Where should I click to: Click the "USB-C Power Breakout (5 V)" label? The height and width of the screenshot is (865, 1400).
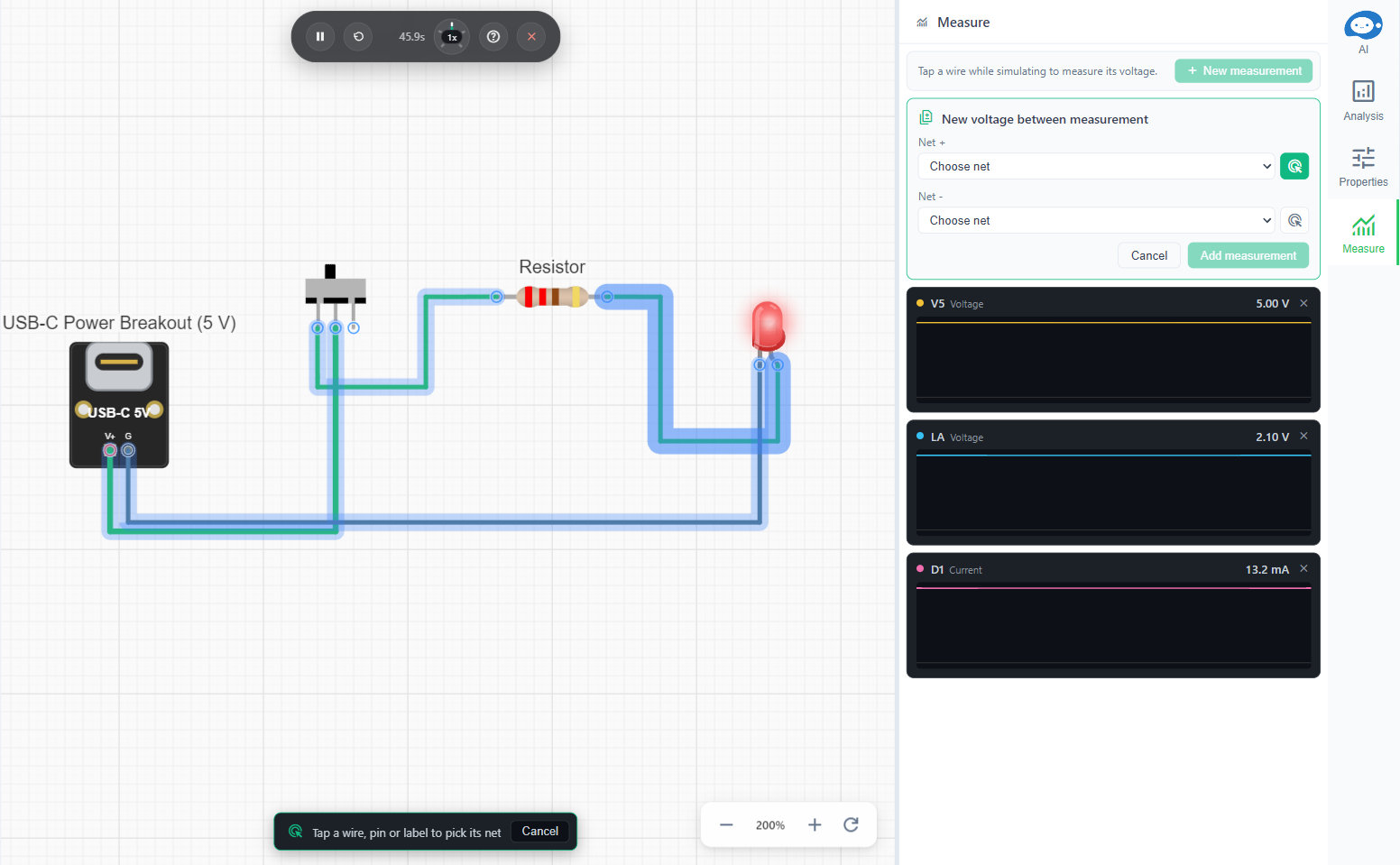tap(119, 323)
